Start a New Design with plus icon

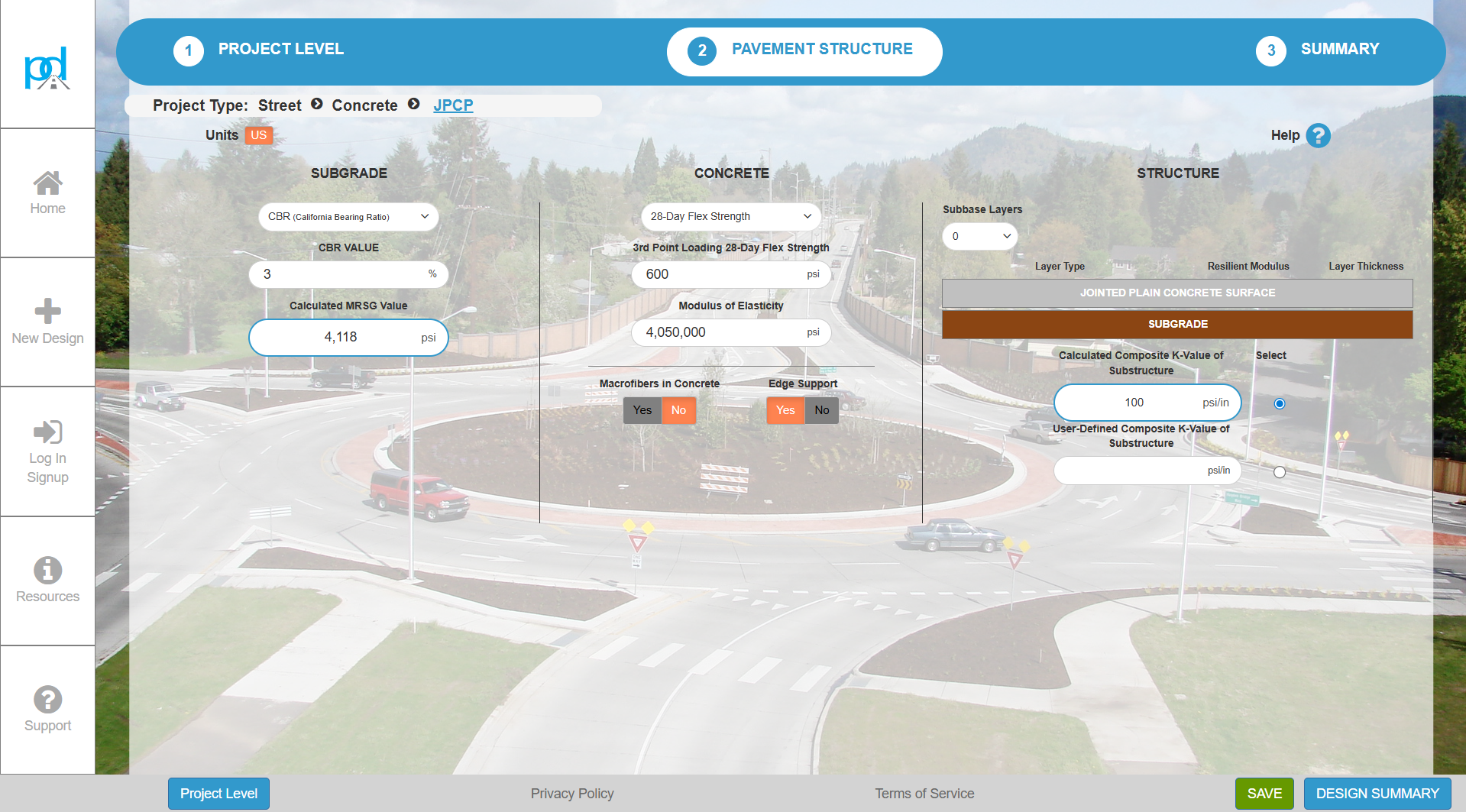pyautogui.click(x=47, y=311)
